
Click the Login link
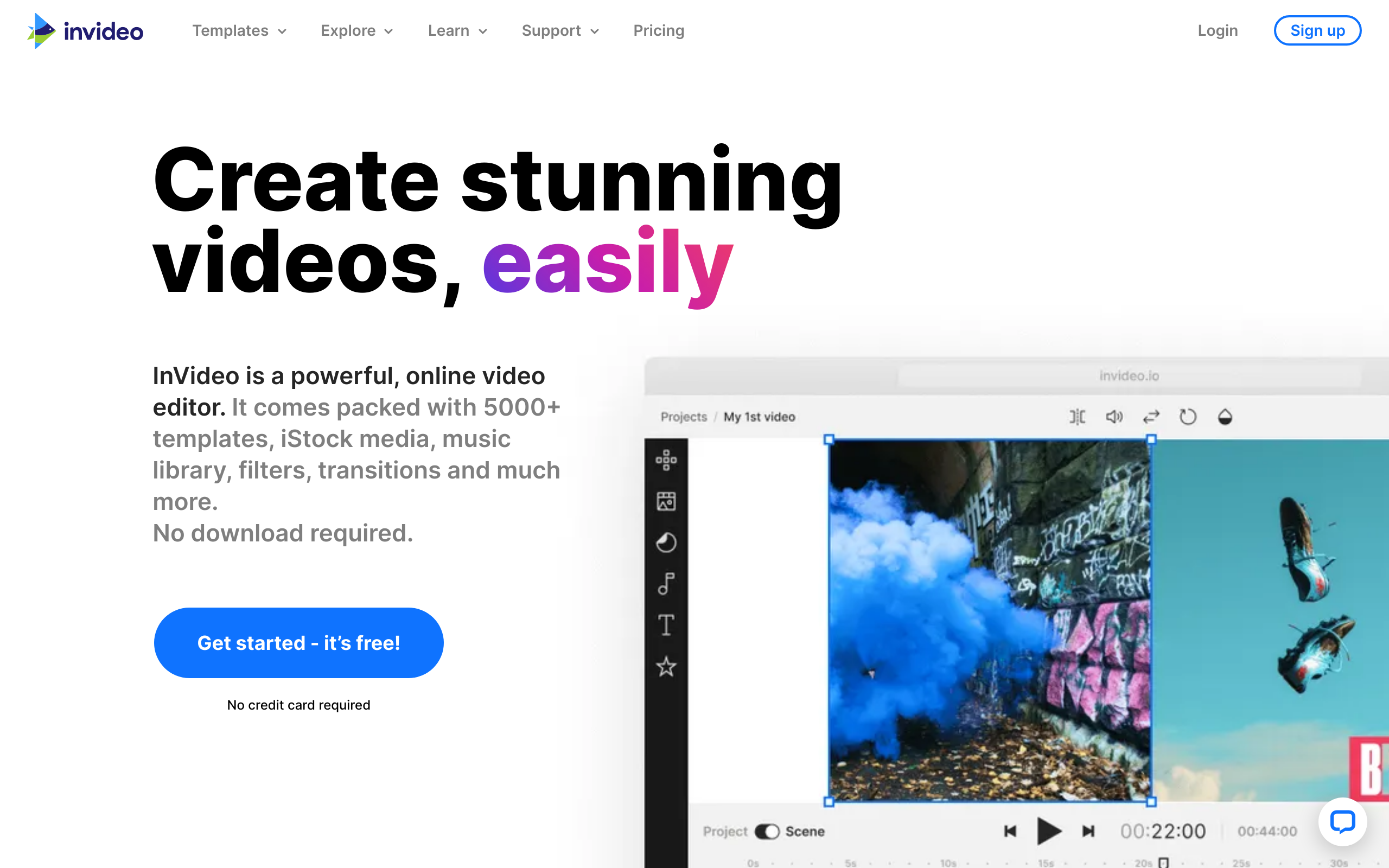(x=1218, y=30)
